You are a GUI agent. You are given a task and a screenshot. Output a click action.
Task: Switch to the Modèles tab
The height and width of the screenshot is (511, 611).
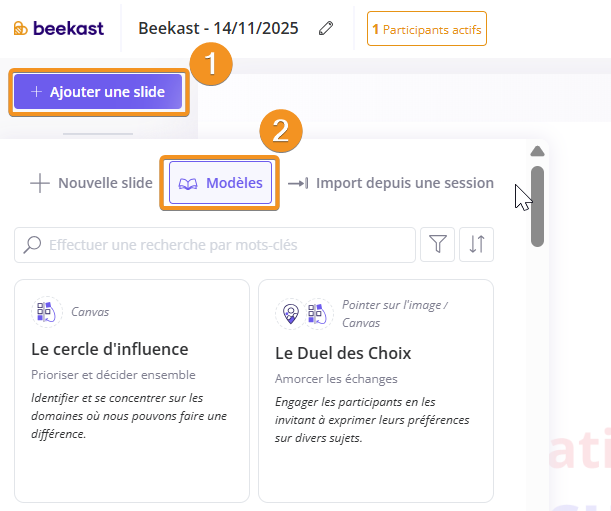point(220,183)
